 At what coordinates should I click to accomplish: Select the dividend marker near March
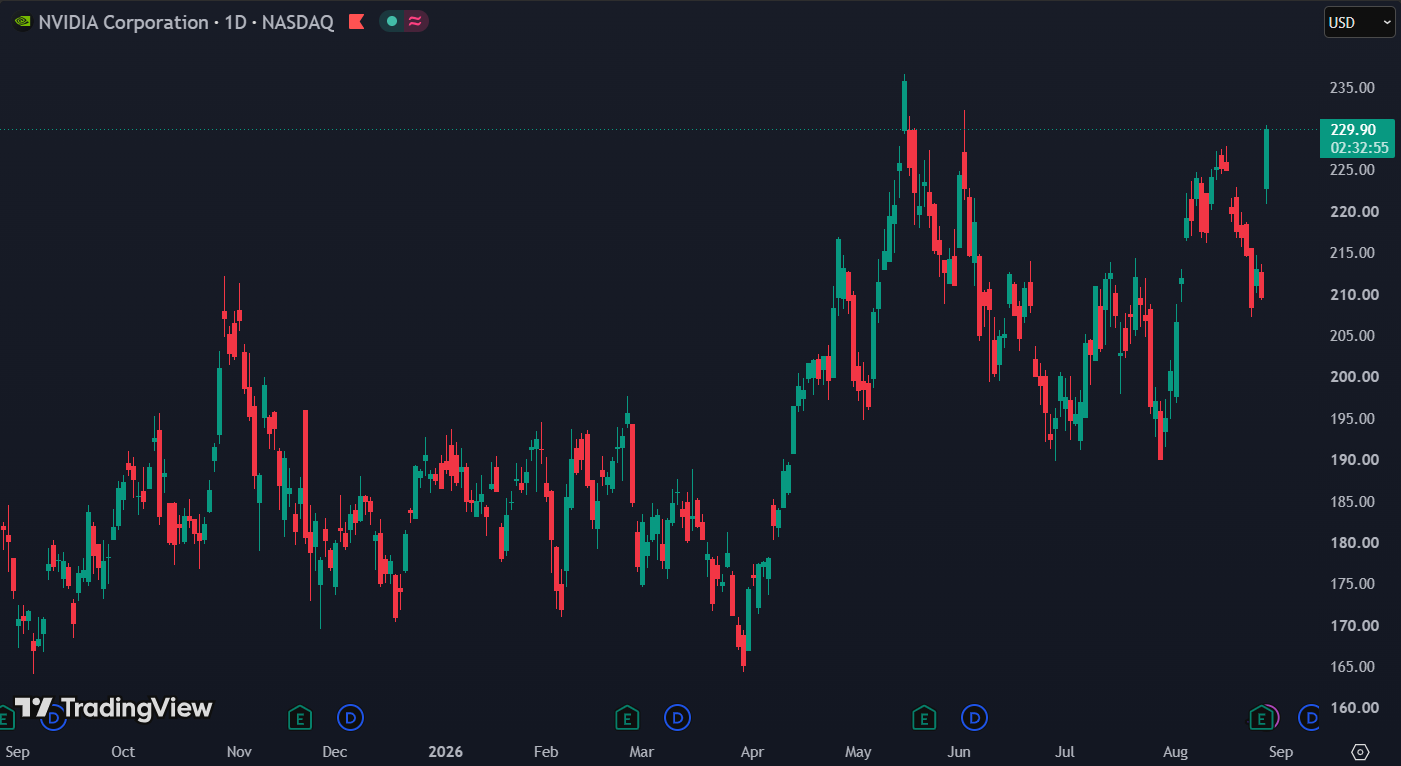(x=677, y=717)
